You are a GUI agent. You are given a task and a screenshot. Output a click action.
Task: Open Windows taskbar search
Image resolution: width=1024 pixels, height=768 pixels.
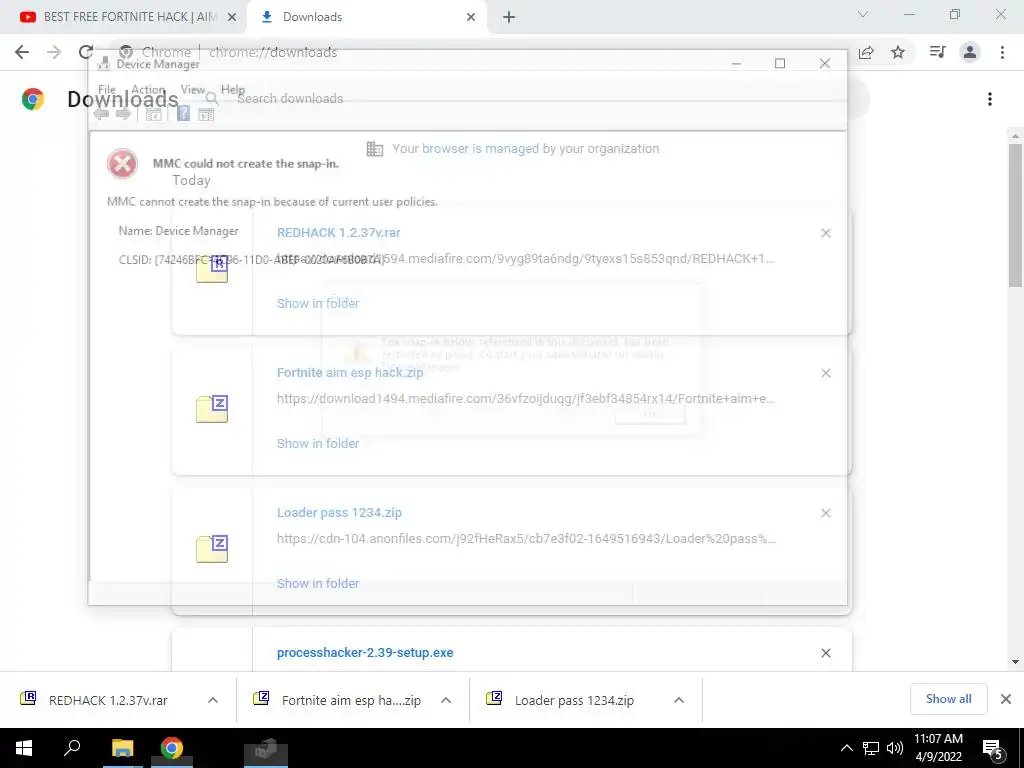(x=72, y=748)
